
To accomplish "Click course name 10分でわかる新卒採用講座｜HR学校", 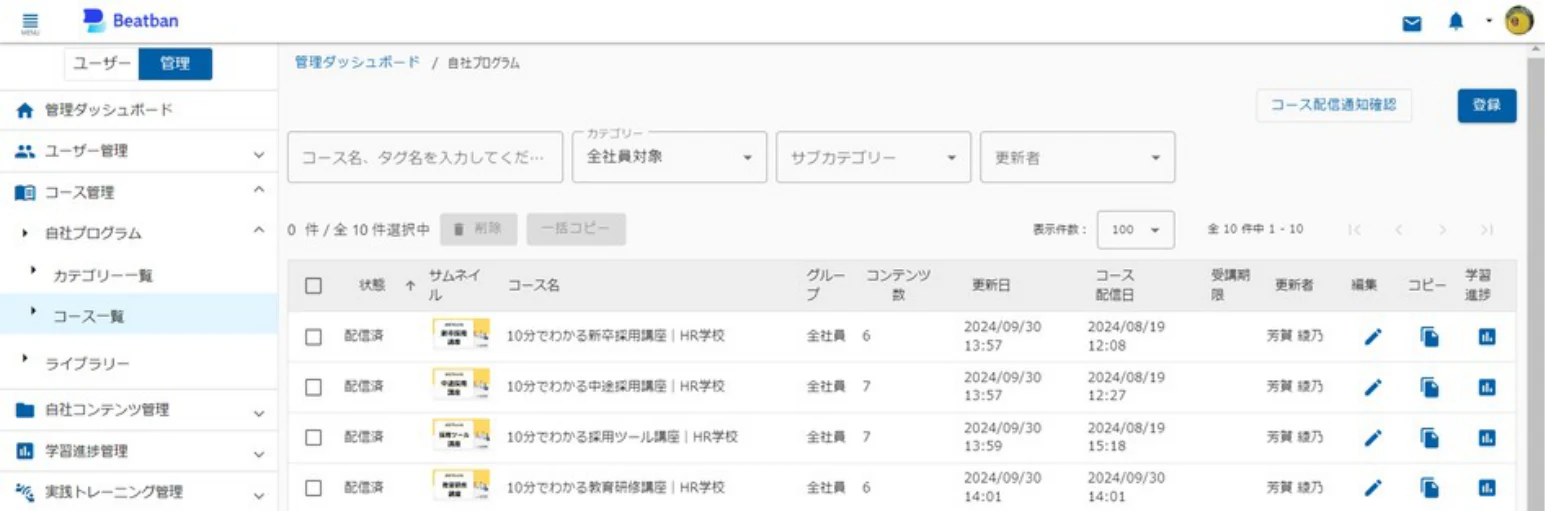I will (x=615, y=336).
